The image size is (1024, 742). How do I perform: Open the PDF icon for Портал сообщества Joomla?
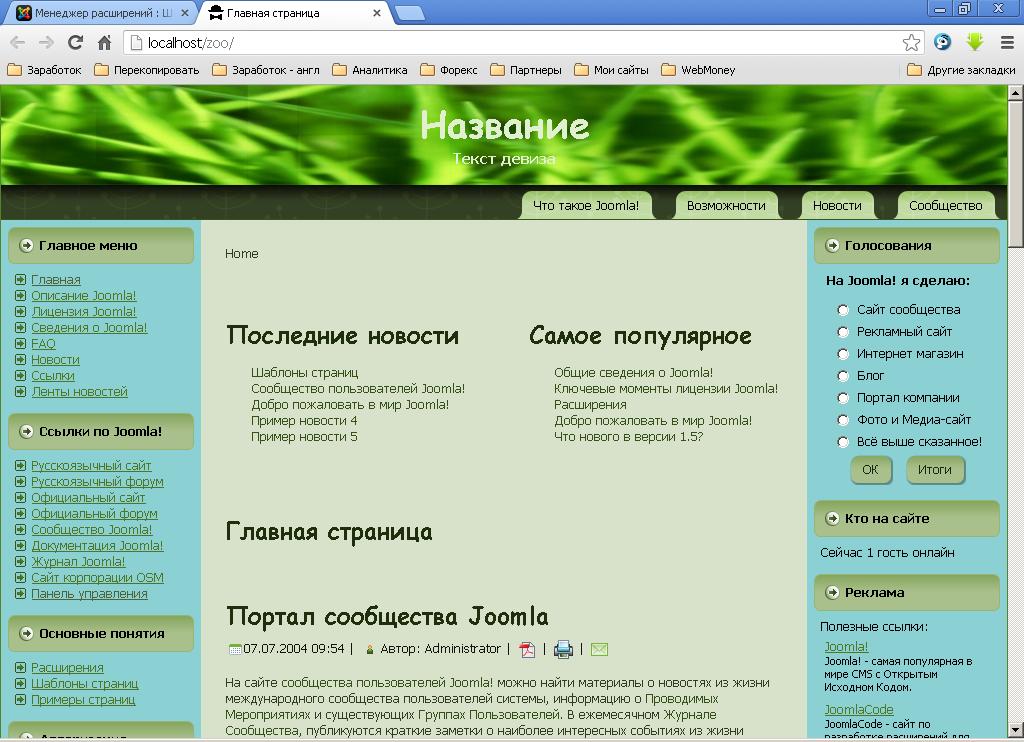[527, 649]
